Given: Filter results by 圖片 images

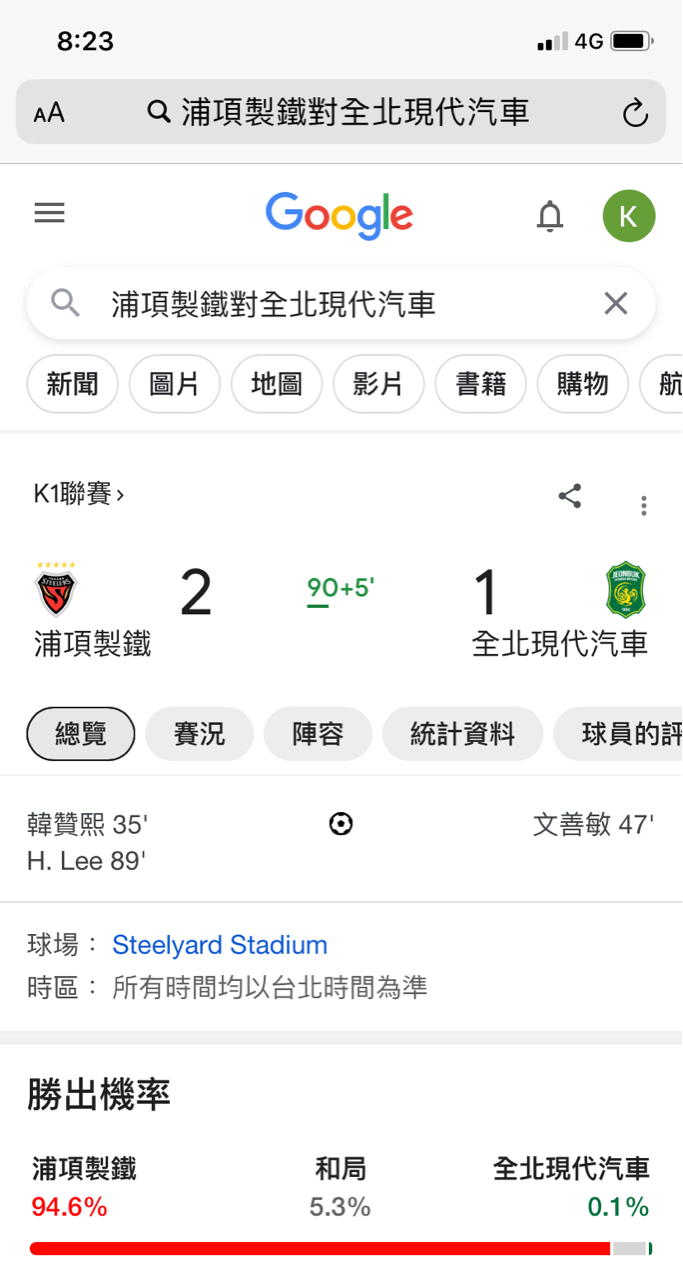Looking at the screenshot, I should coord(174,384).
